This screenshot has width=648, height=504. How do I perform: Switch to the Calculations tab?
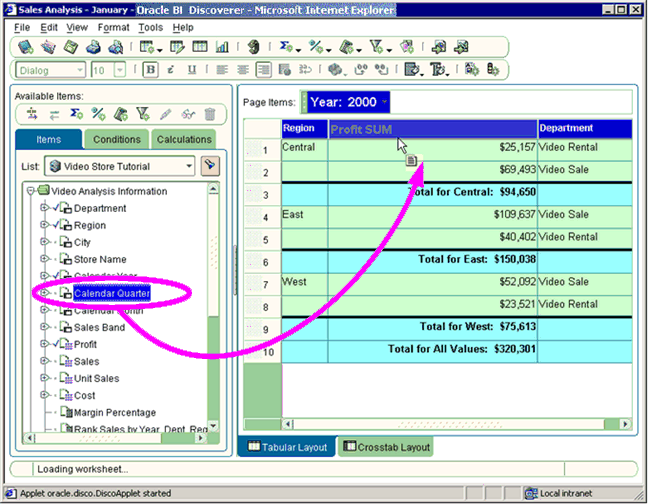(x=184, y=139)
